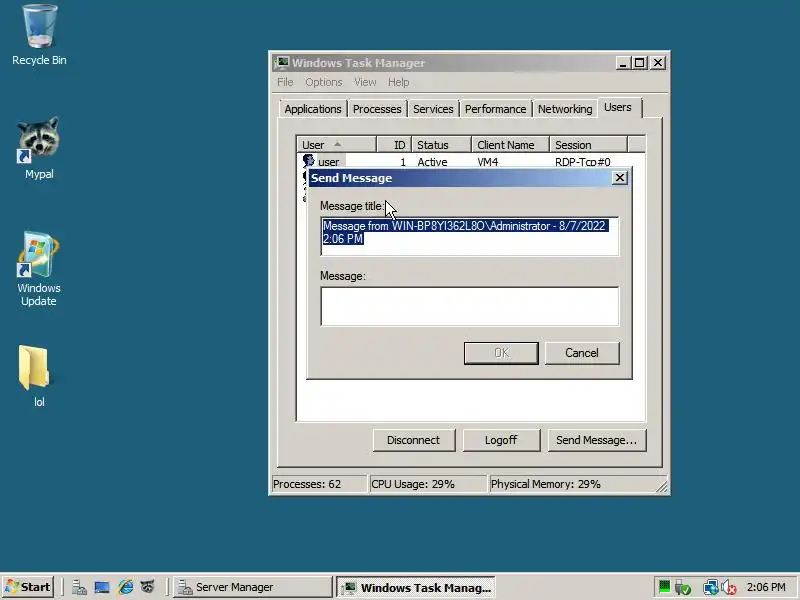Click Windows Task Manager taskbar button

416,587
